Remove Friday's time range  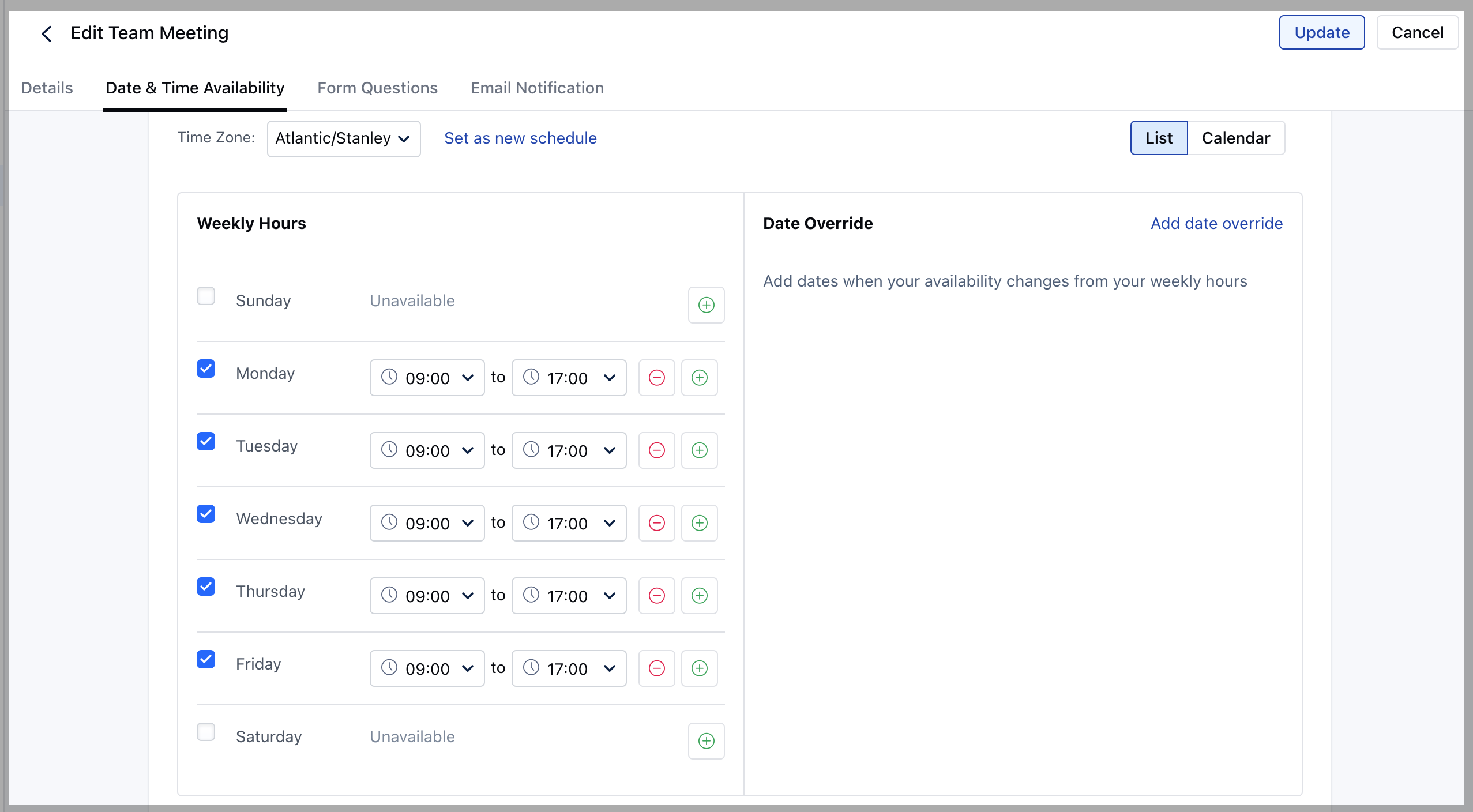656,668
